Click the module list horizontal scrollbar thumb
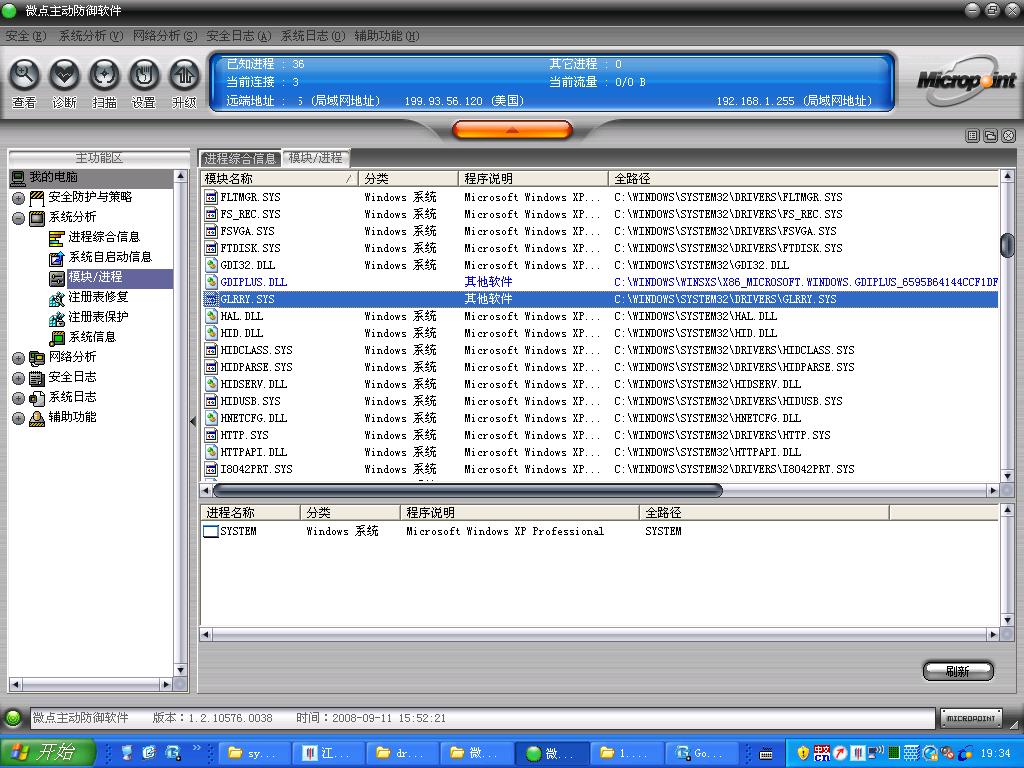Image resolution: width=1024 pixels, height=768 pixels. pos(468,490)
